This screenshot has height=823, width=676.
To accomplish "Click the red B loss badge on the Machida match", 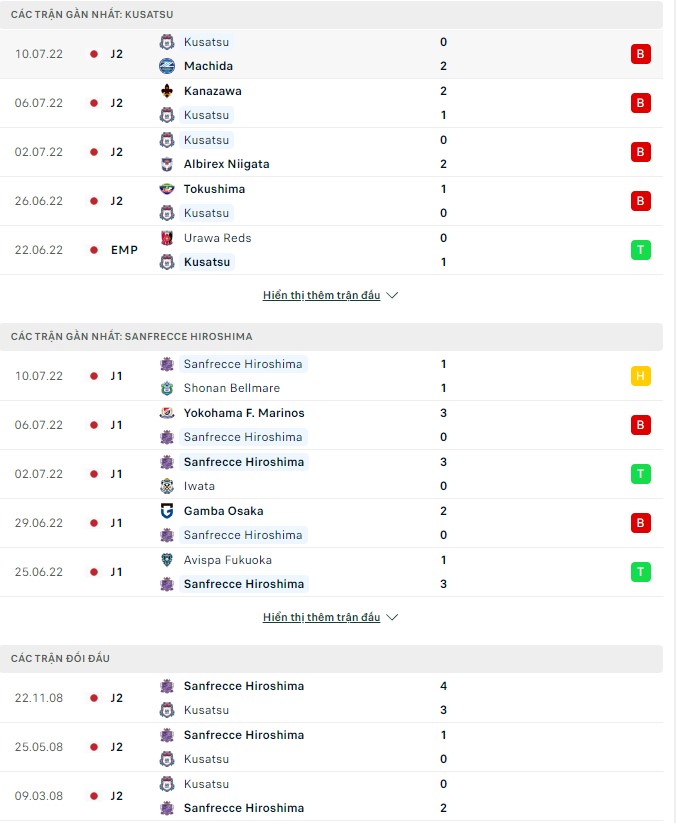I will tap(640, 54).
